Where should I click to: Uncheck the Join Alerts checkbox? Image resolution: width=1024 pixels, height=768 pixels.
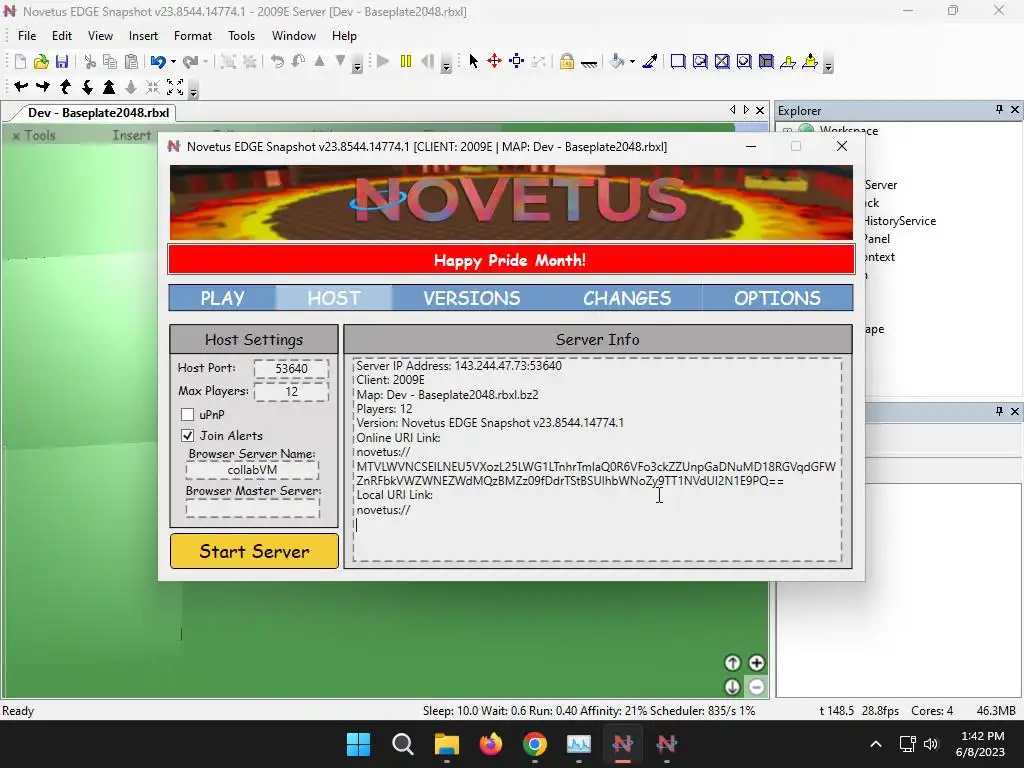pos(187,436)
